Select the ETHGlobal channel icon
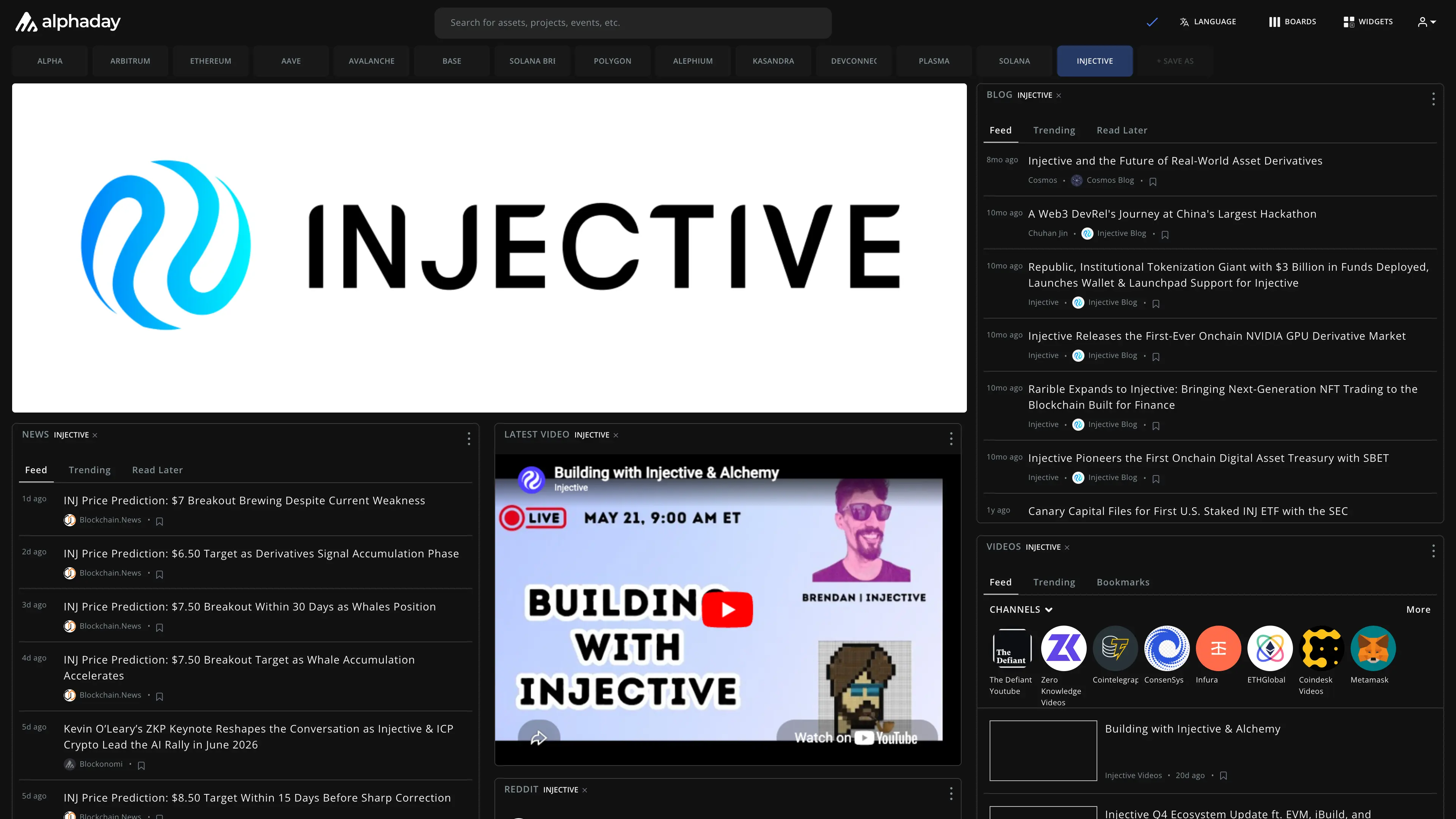The width and height of the screenshot is (1456, 819). 1269,648
